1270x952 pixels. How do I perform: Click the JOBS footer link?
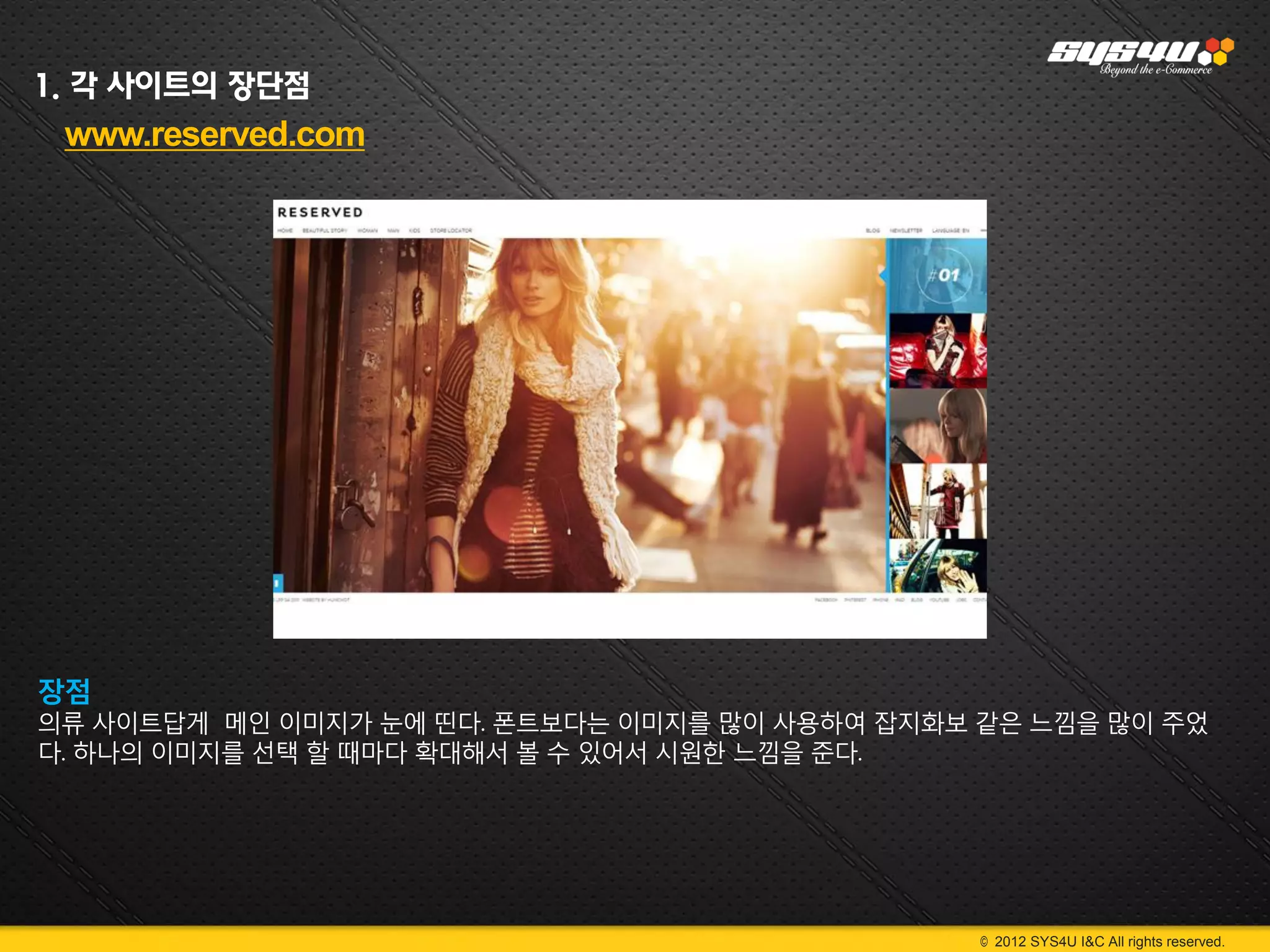[961, 600]
